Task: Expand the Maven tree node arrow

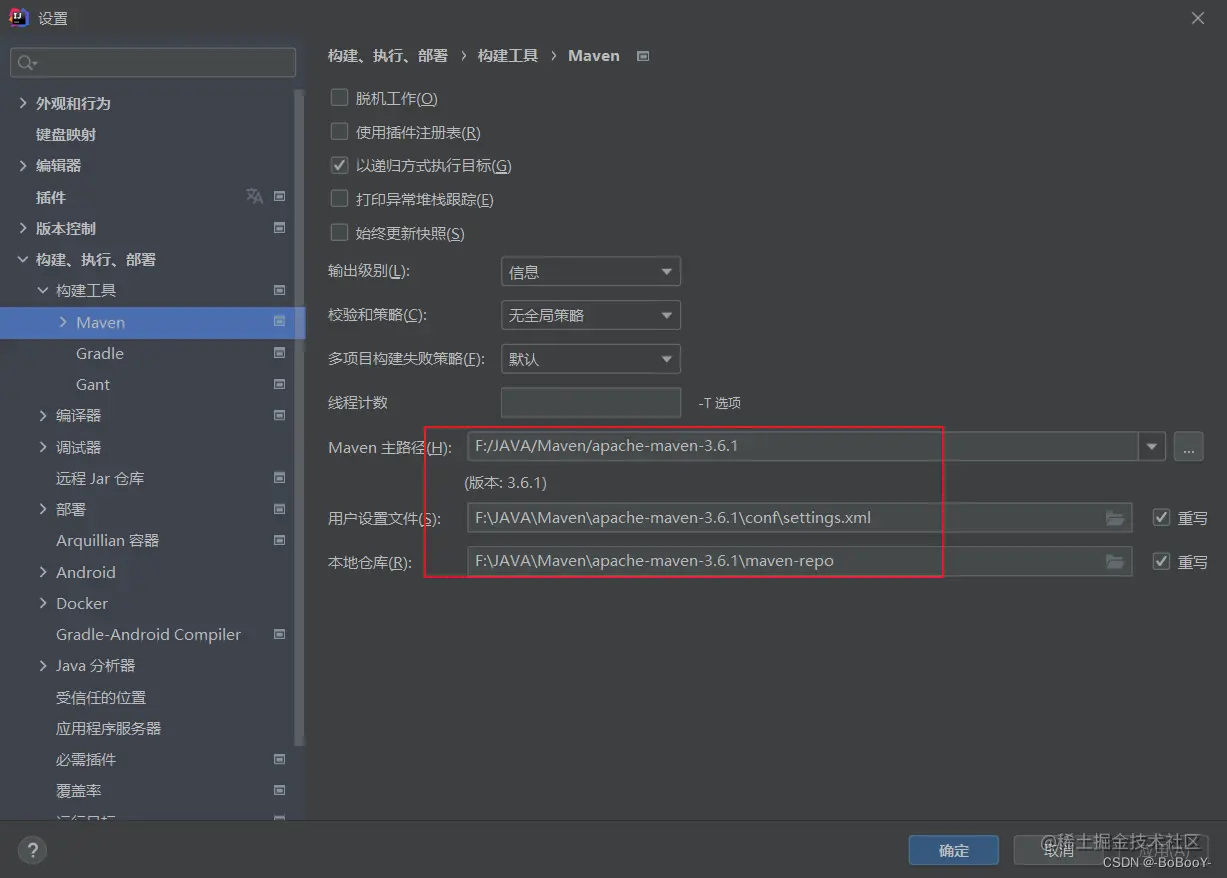Action: tap(63, 322)
